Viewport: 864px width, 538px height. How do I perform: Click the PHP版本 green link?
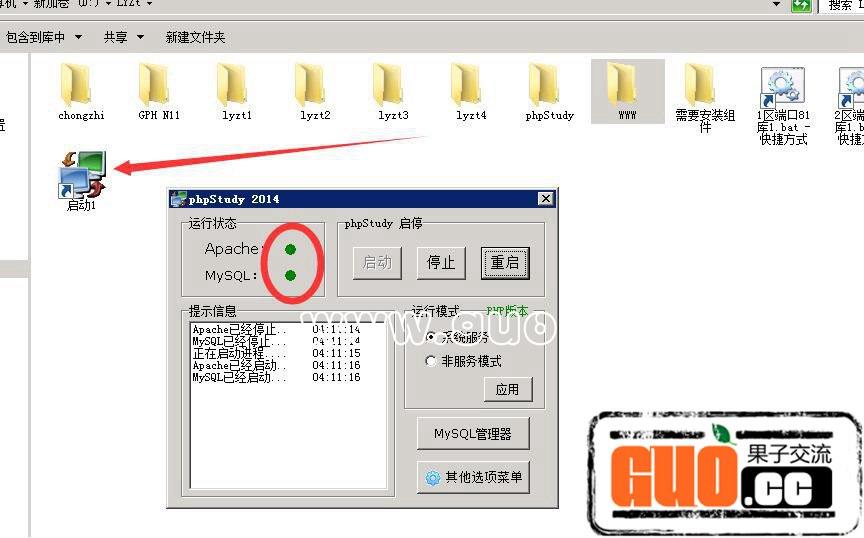coord(507,312)
